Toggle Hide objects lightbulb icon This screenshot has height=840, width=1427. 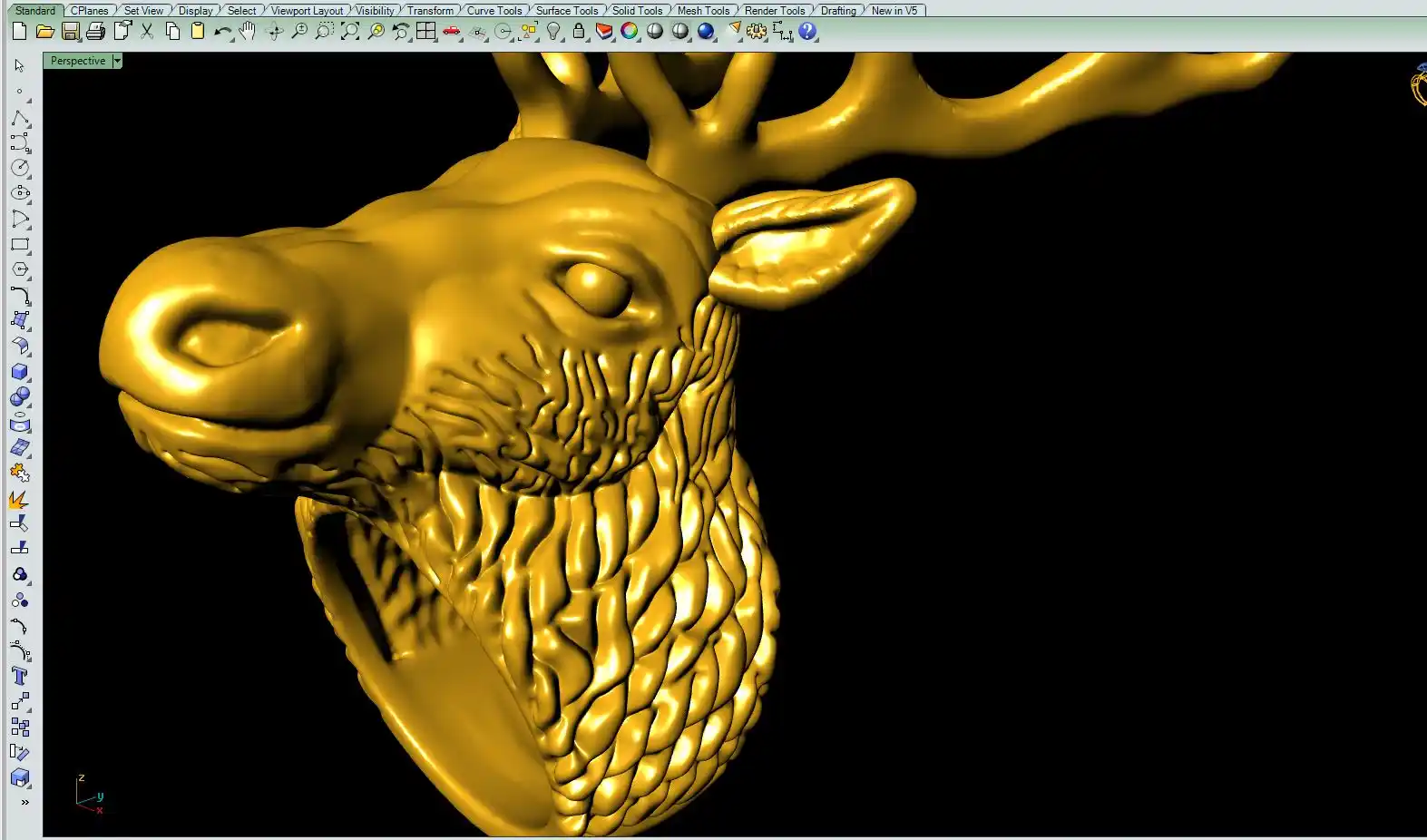click(x=553, y=32)
